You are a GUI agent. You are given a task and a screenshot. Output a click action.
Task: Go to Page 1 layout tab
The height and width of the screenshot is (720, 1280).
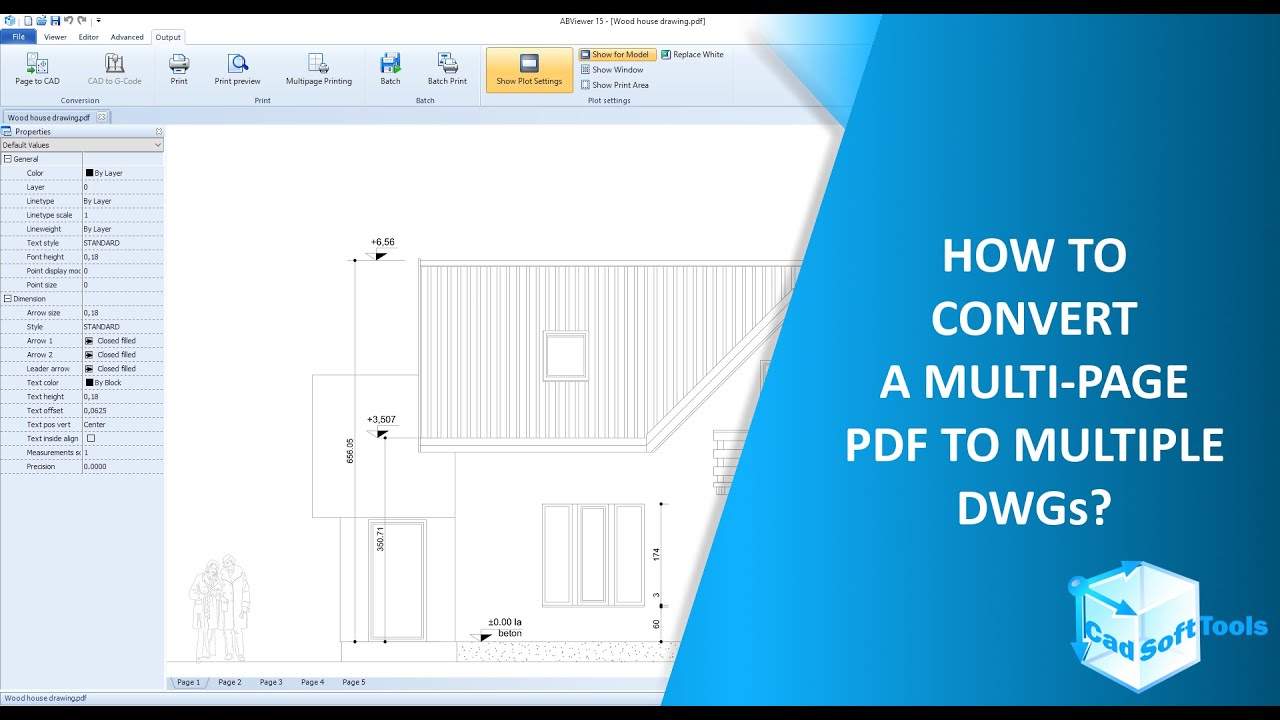pos(188,682)
